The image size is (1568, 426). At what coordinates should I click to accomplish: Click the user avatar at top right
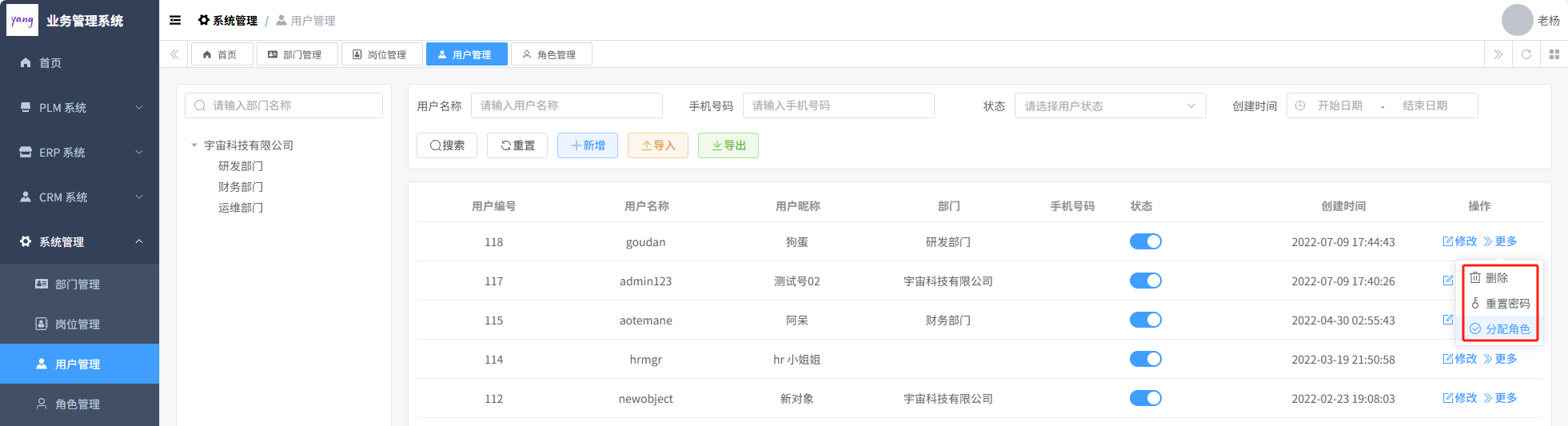click(1517, 20)
